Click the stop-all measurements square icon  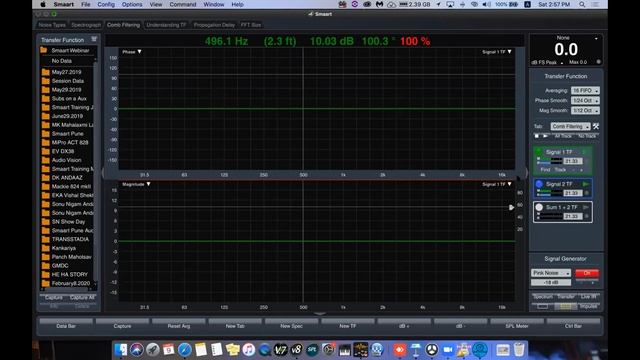click(537, 136)
